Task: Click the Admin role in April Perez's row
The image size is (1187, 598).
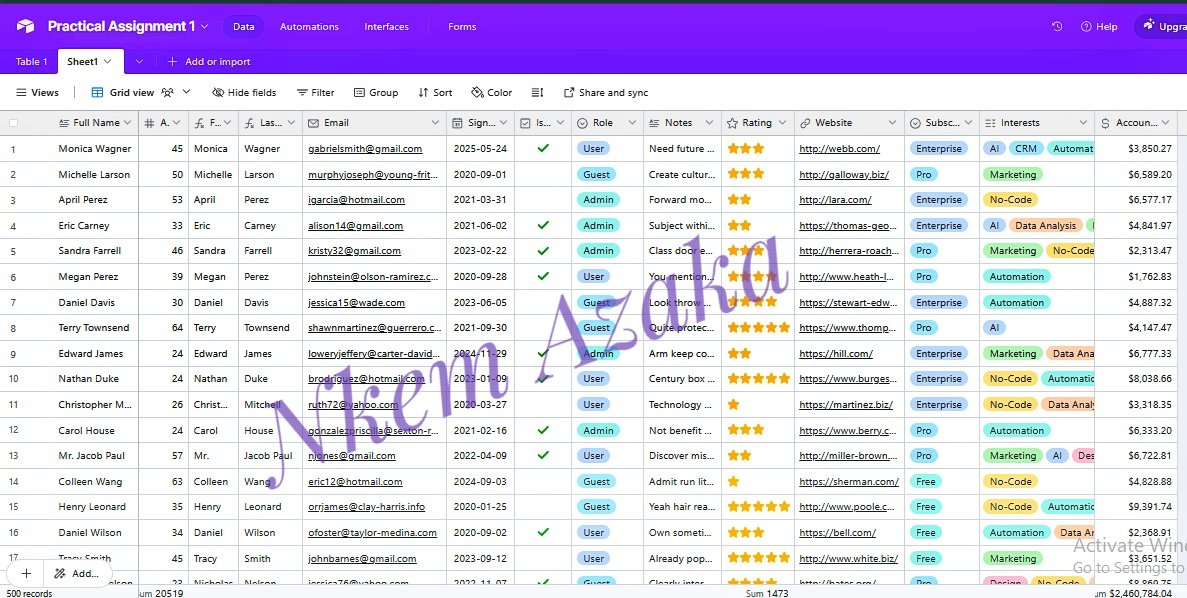Action: tap(598, 200)
